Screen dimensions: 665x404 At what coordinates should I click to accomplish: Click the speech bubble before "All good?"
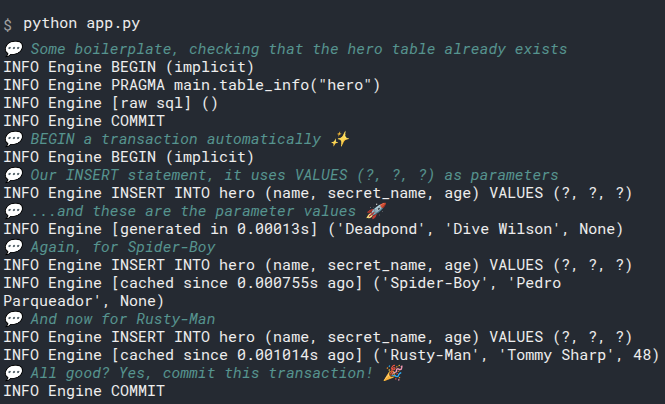coord(13,372)
